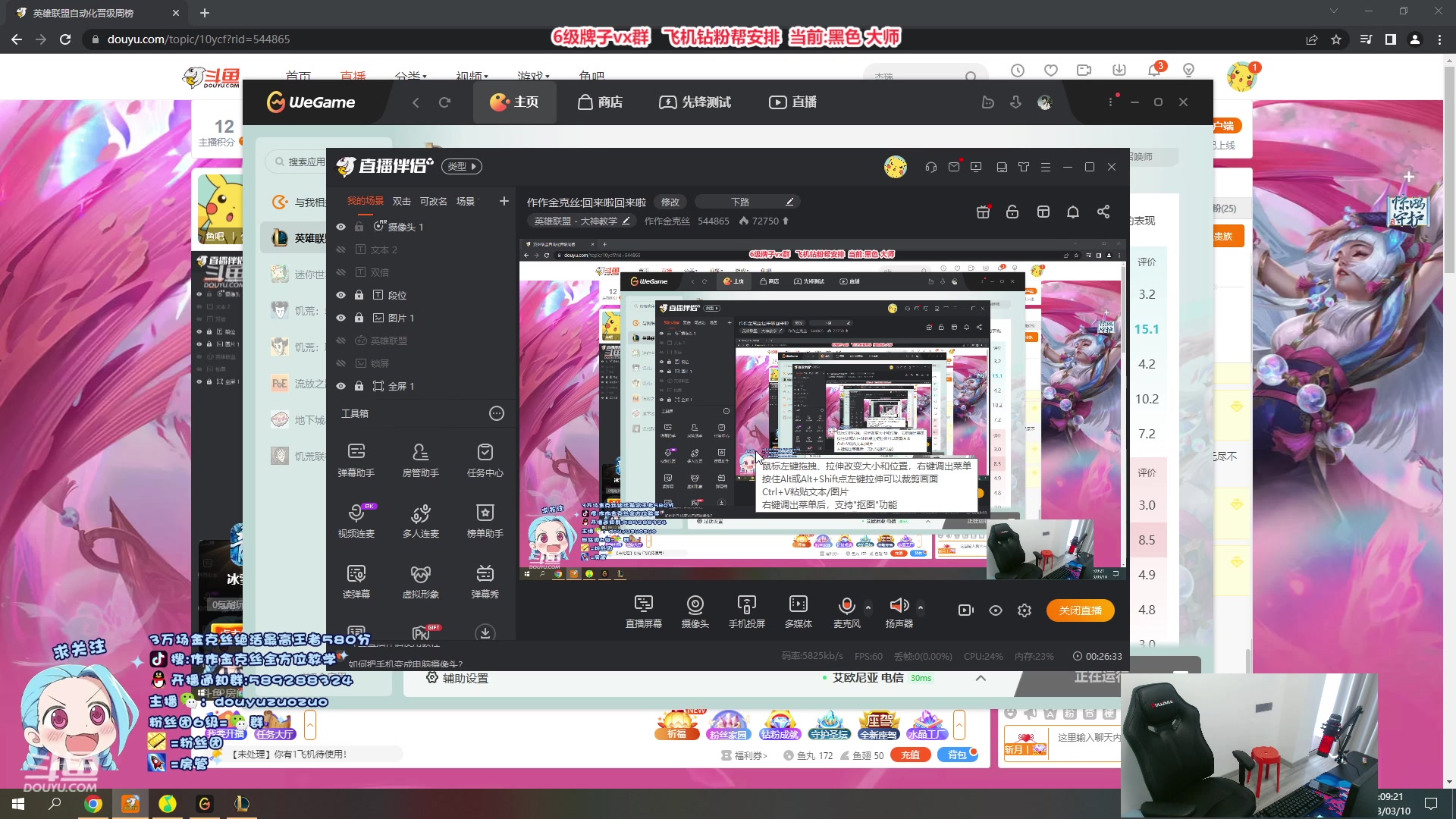
Task: Open the 类型 type selector
Action: click(463, 167)
